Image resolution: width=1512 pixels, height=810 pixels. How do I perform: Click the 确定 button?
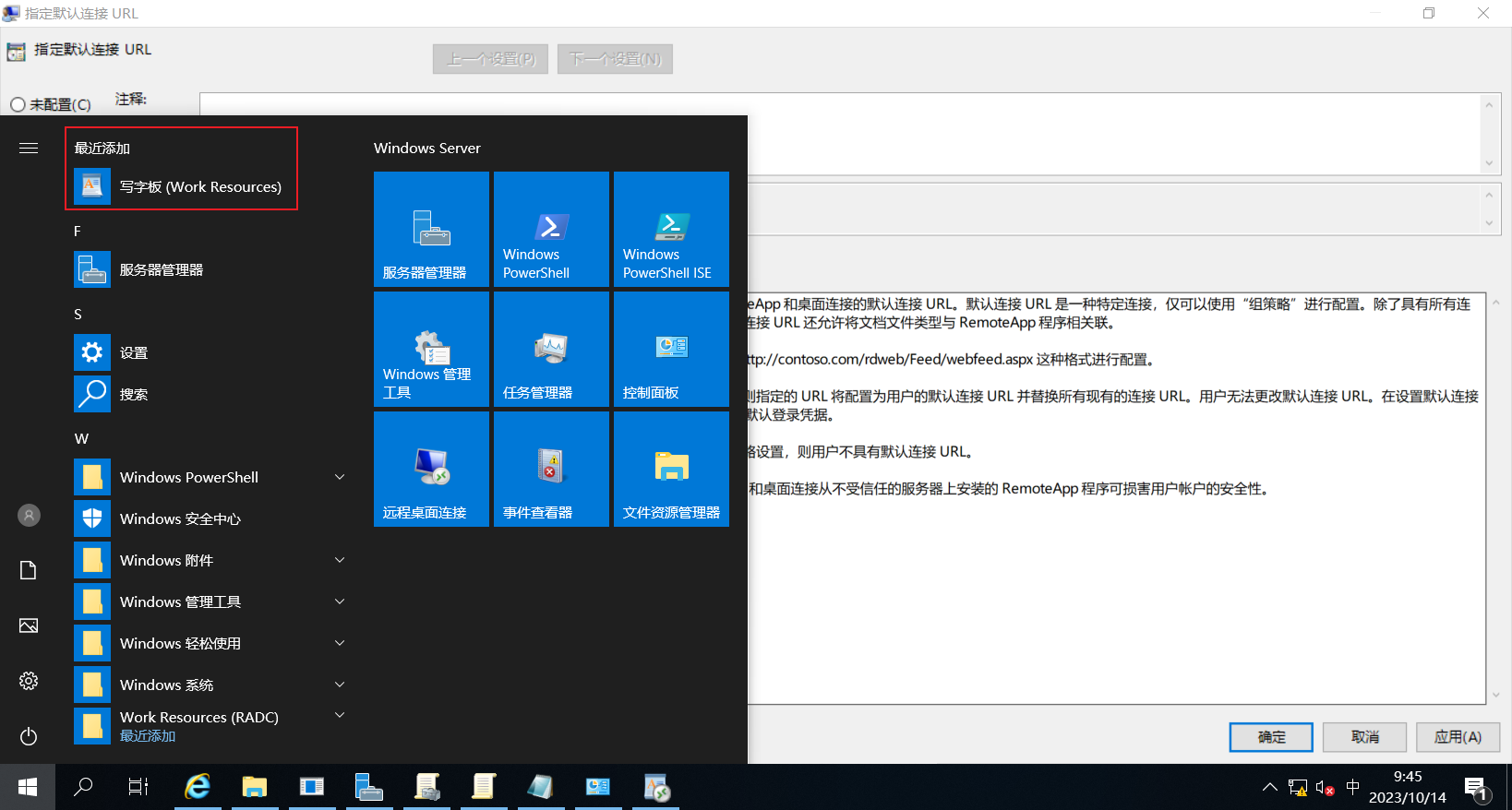pos(1271,737)
